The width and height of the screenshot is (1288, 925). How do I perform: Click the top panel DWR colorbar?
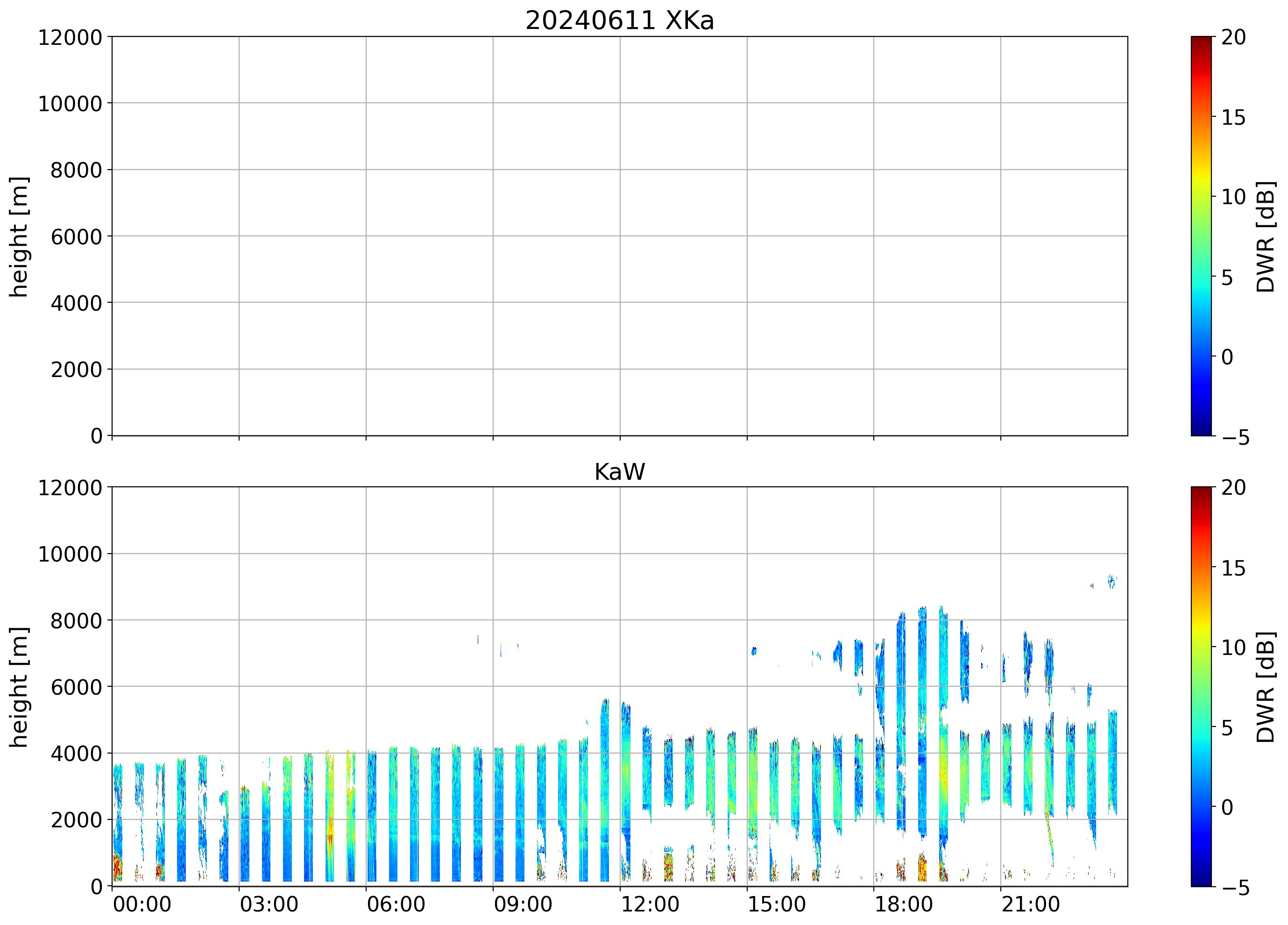pyautogui.click(x=1201, y=236)
